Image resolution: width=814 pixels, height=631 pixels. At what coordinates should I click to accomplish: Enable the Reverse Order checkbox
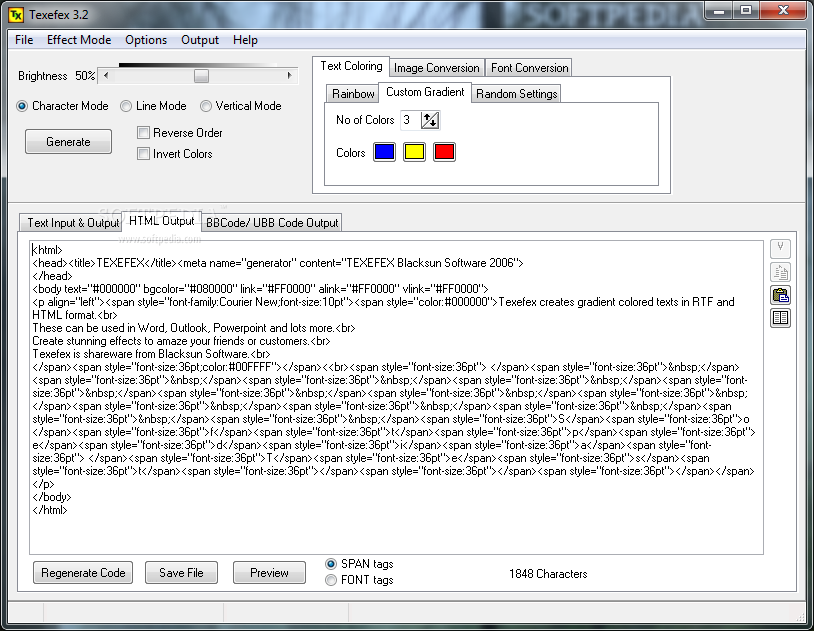coord(143,132)
